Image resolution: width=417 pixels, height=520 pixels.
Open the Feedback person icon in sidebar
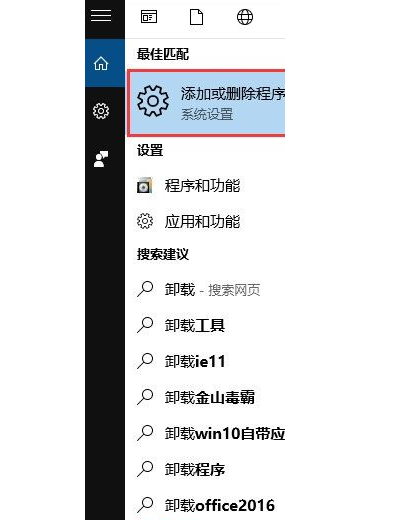101,159
